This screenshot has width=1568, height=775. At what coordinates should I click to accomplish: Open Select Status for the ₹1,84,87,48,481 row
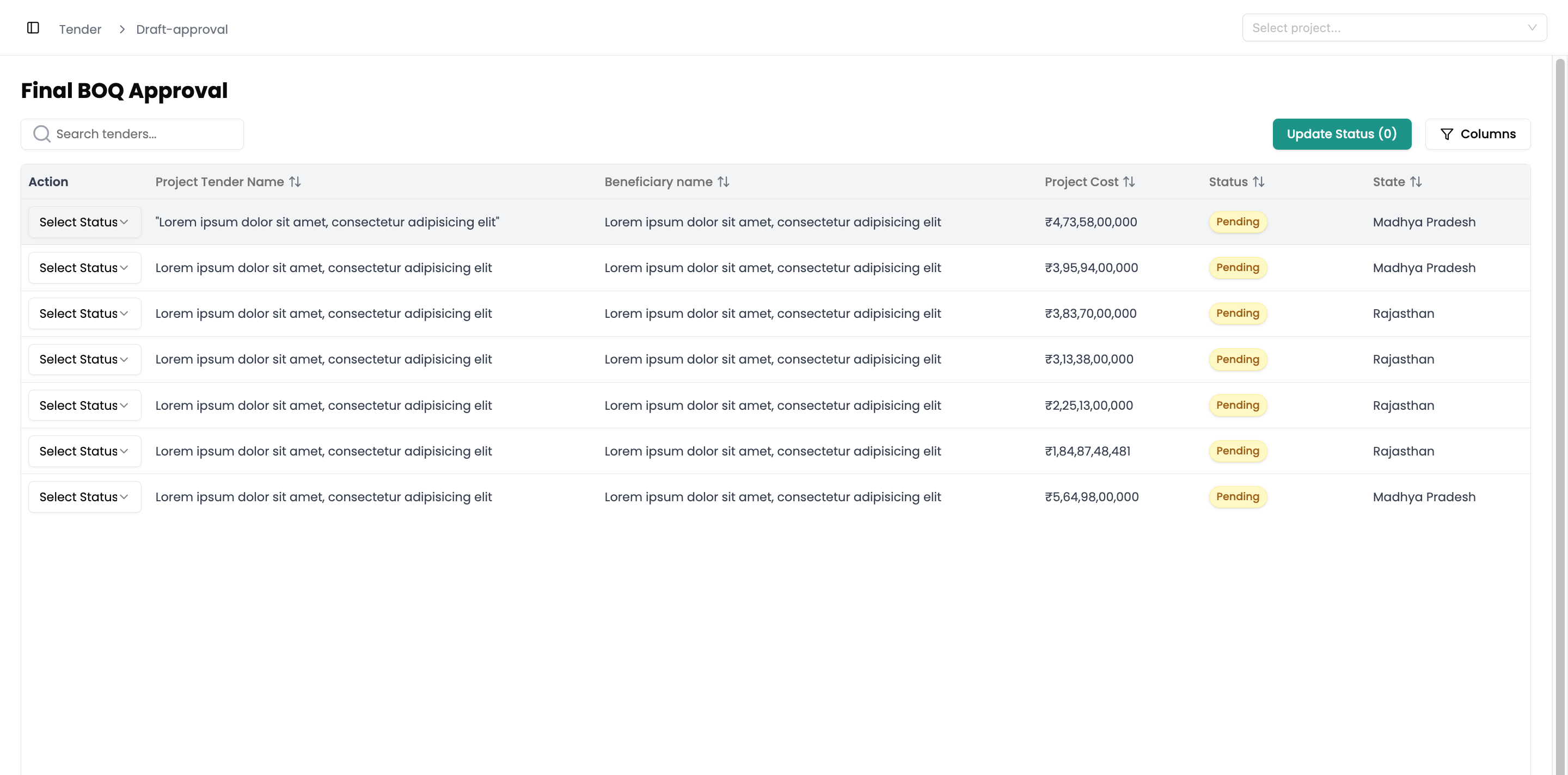pyautogui.click(x=84, y=451)
